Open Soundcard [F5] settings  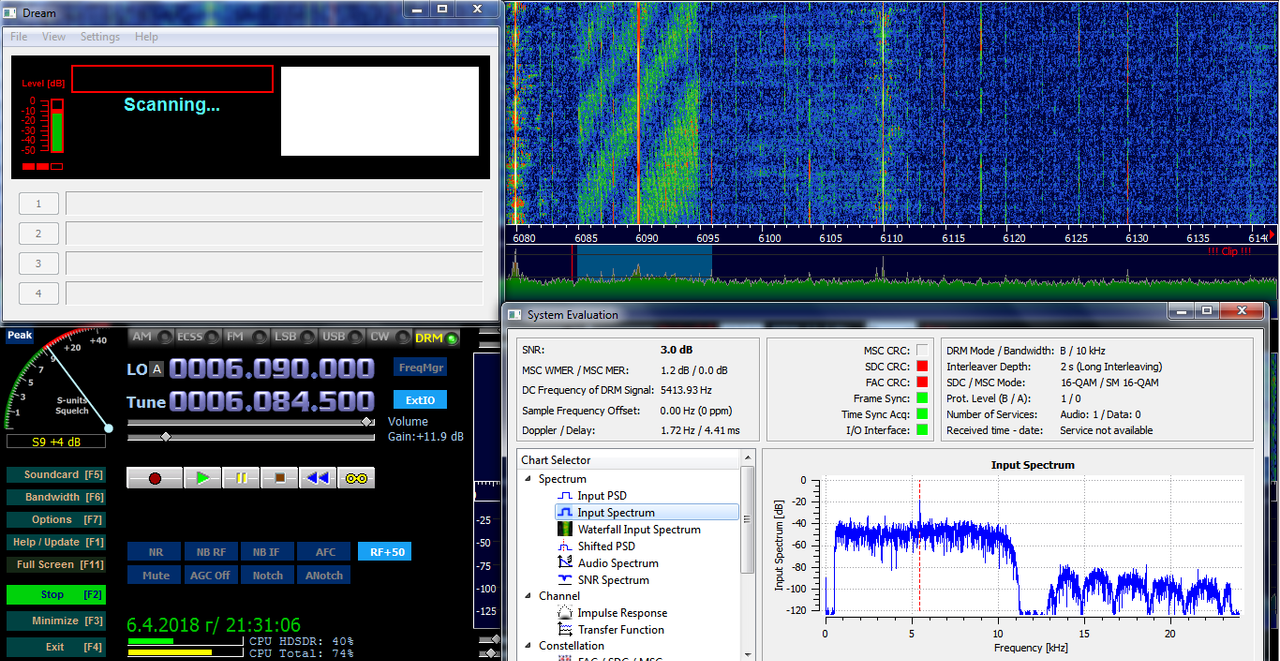click(x=55, y=474)
